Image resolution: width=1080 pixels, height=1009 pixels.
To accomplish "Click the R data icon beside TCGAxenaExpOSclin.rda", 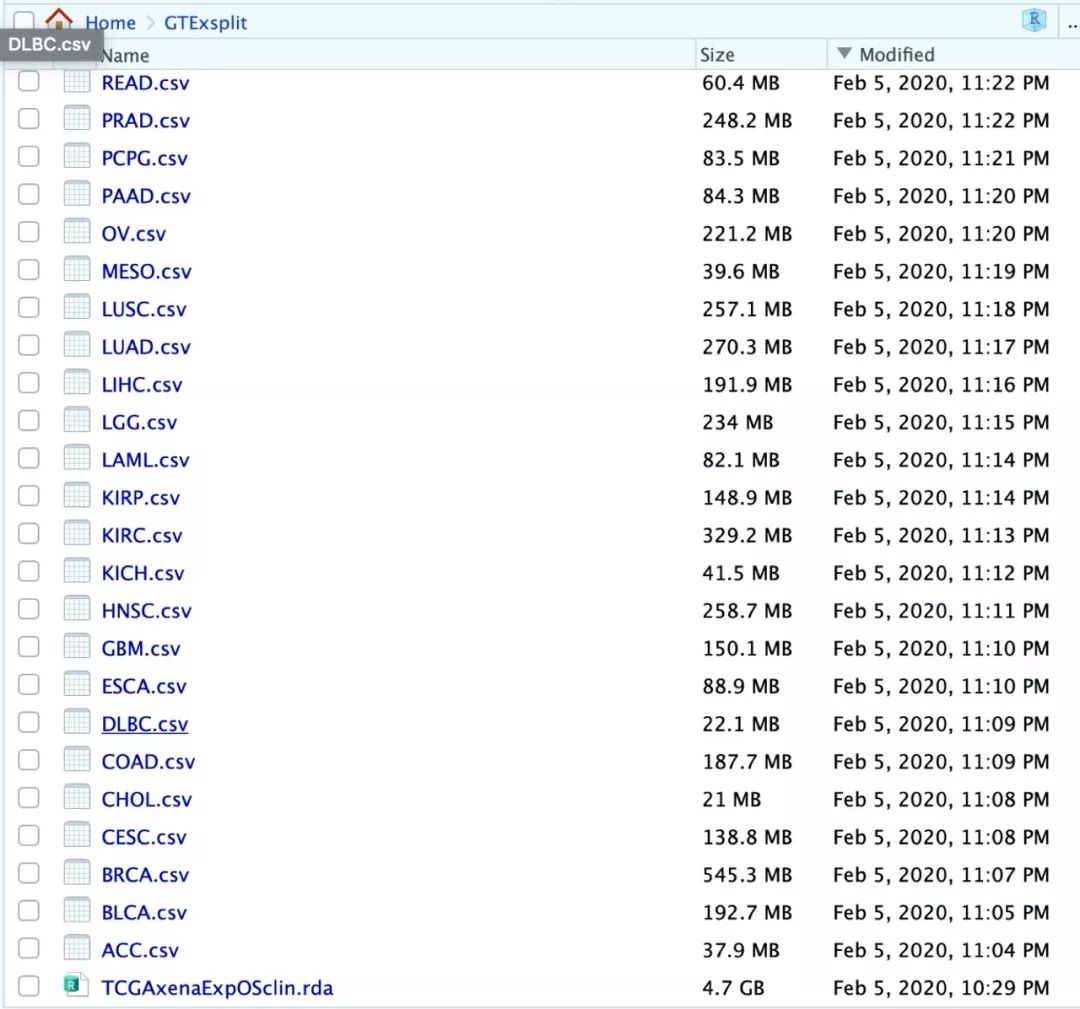I will [76, 986].
